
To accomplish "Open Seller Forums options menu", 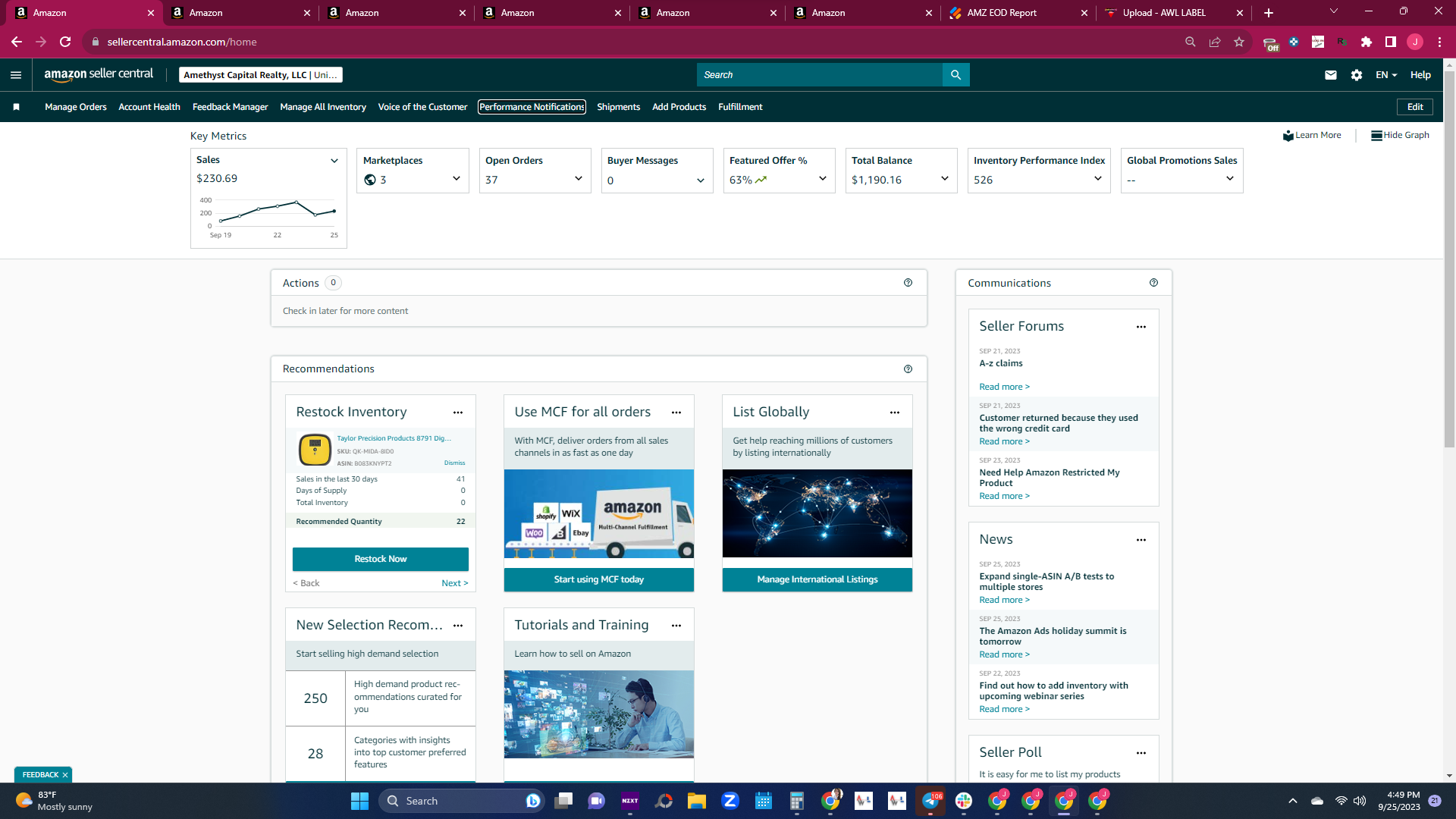I will tap(1141, 327).
